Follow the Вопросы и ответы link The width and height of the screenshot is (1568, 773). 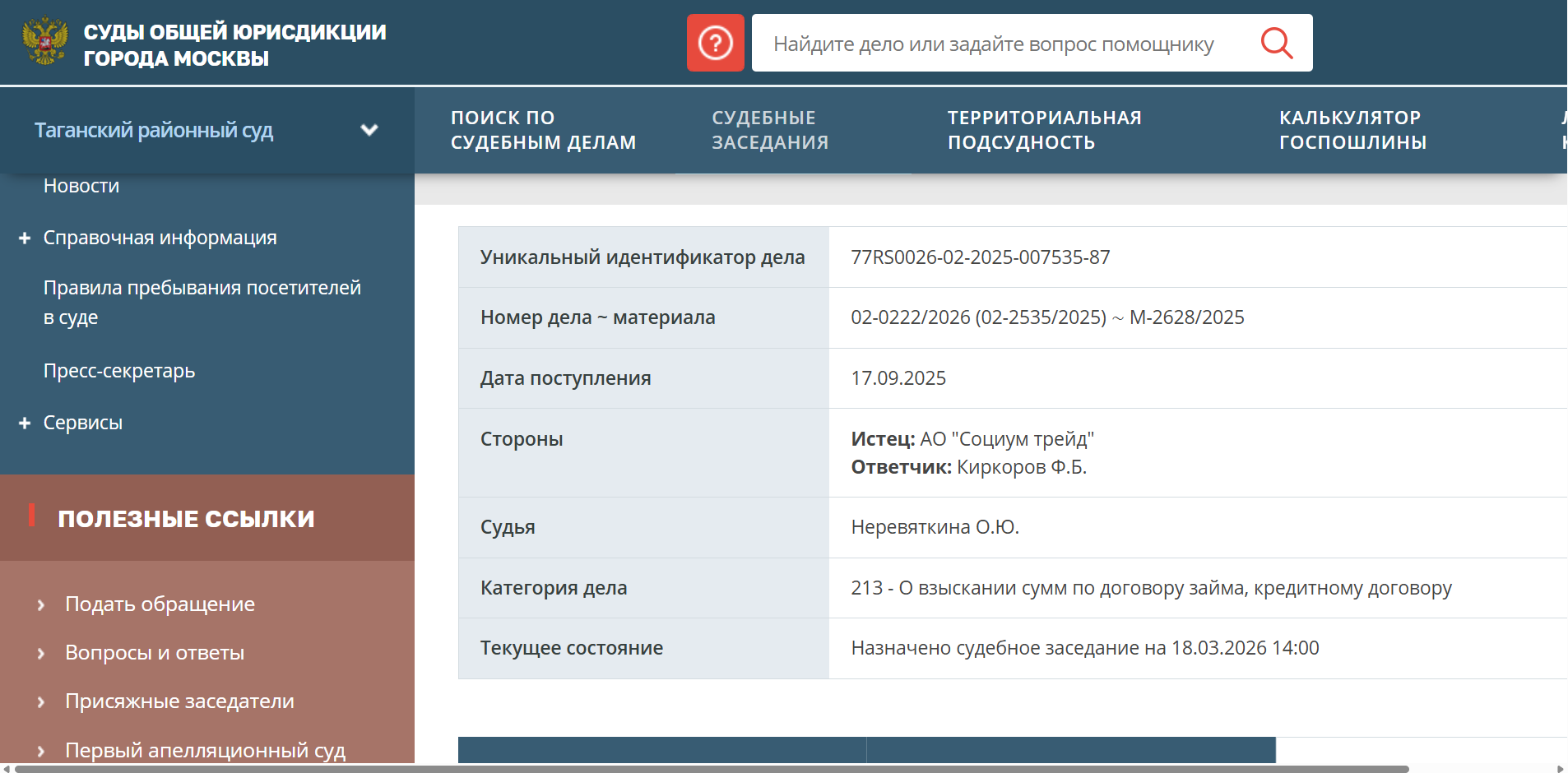[x=155, y=653]
